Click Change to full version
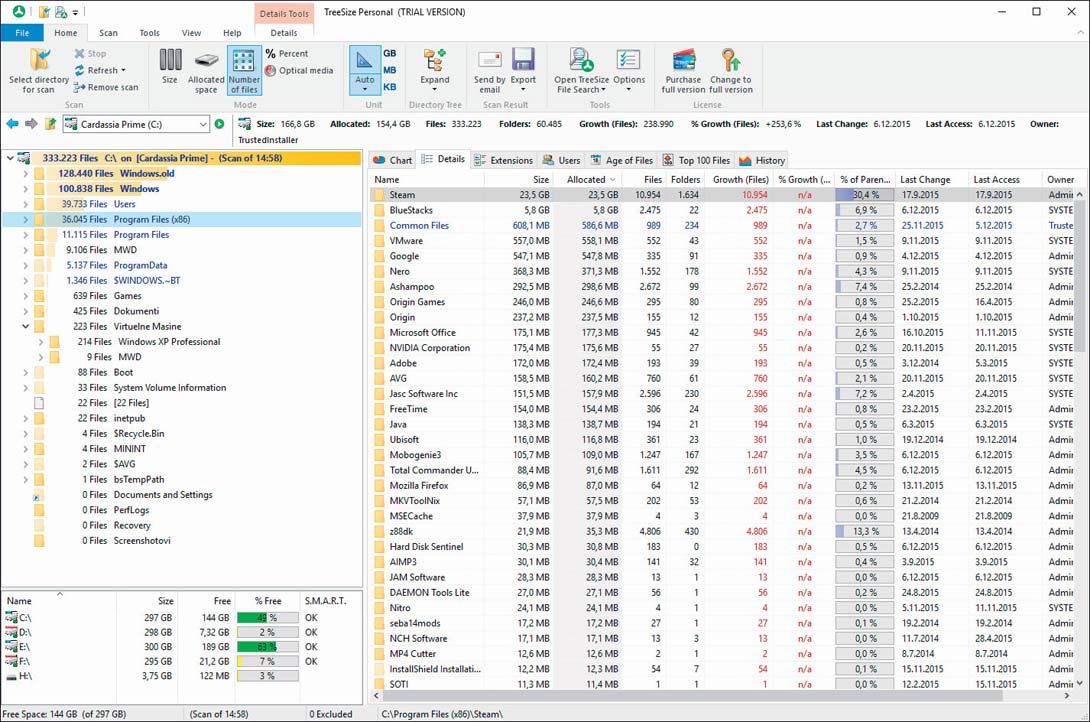1090x722 pixels. [731, 70]
